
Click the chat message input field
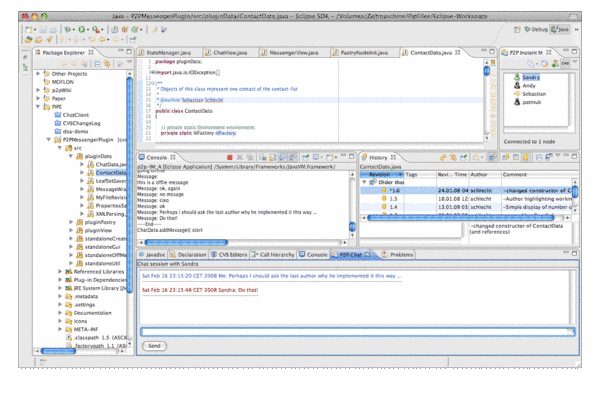pos(358,332)
